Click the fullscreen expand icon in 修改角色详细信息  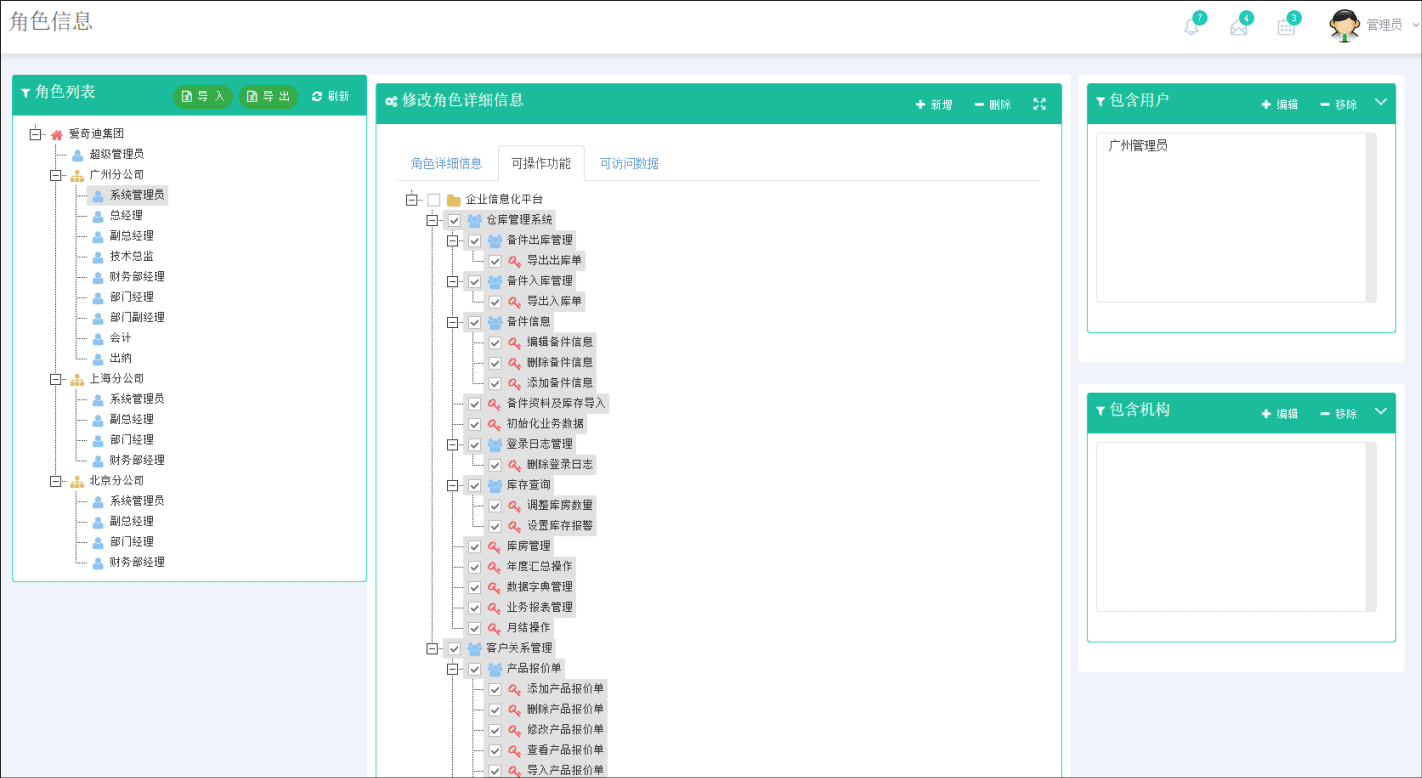[x=1040, y=104]
